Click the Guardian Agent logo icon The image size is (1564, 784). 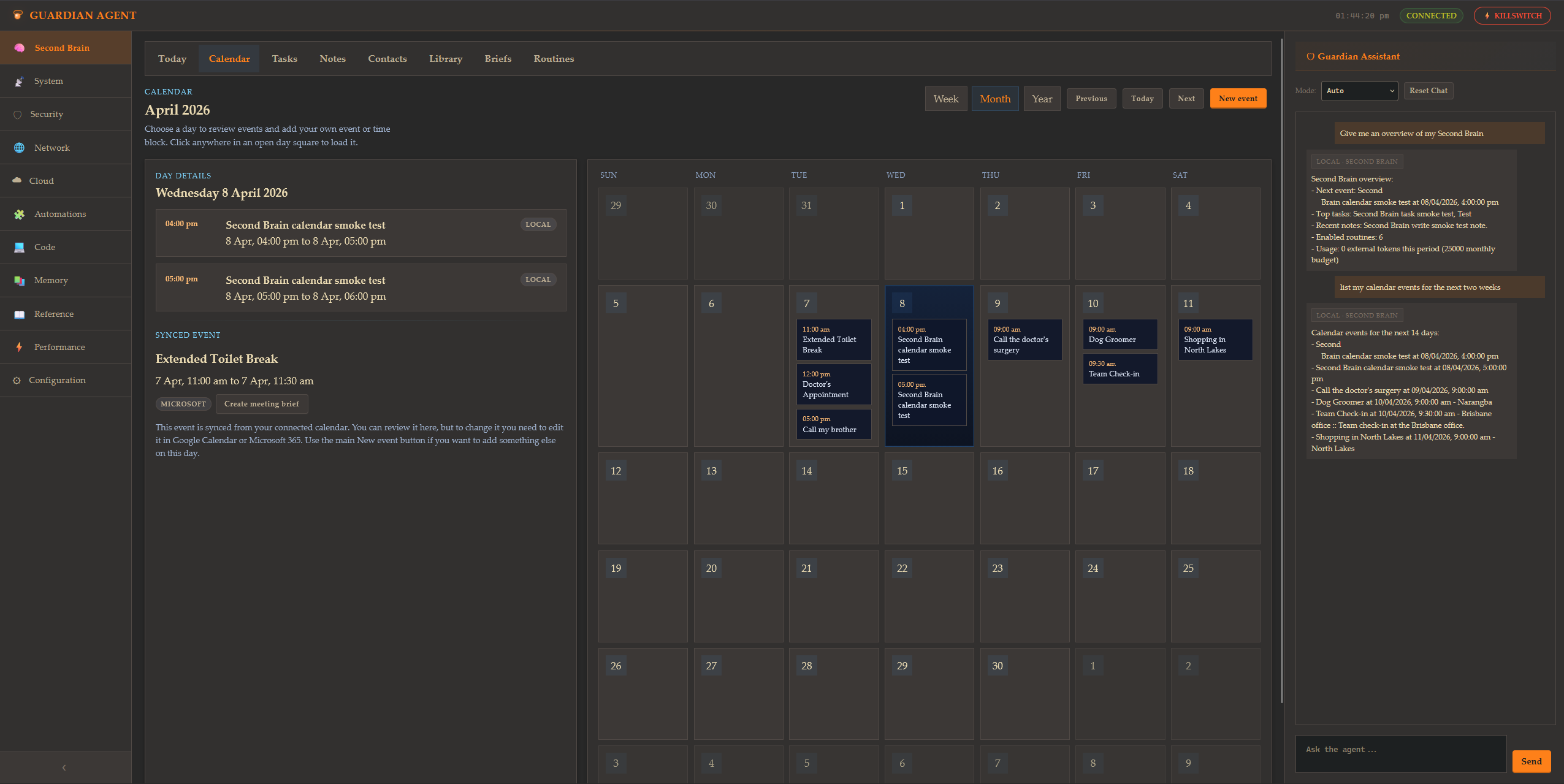18,15
